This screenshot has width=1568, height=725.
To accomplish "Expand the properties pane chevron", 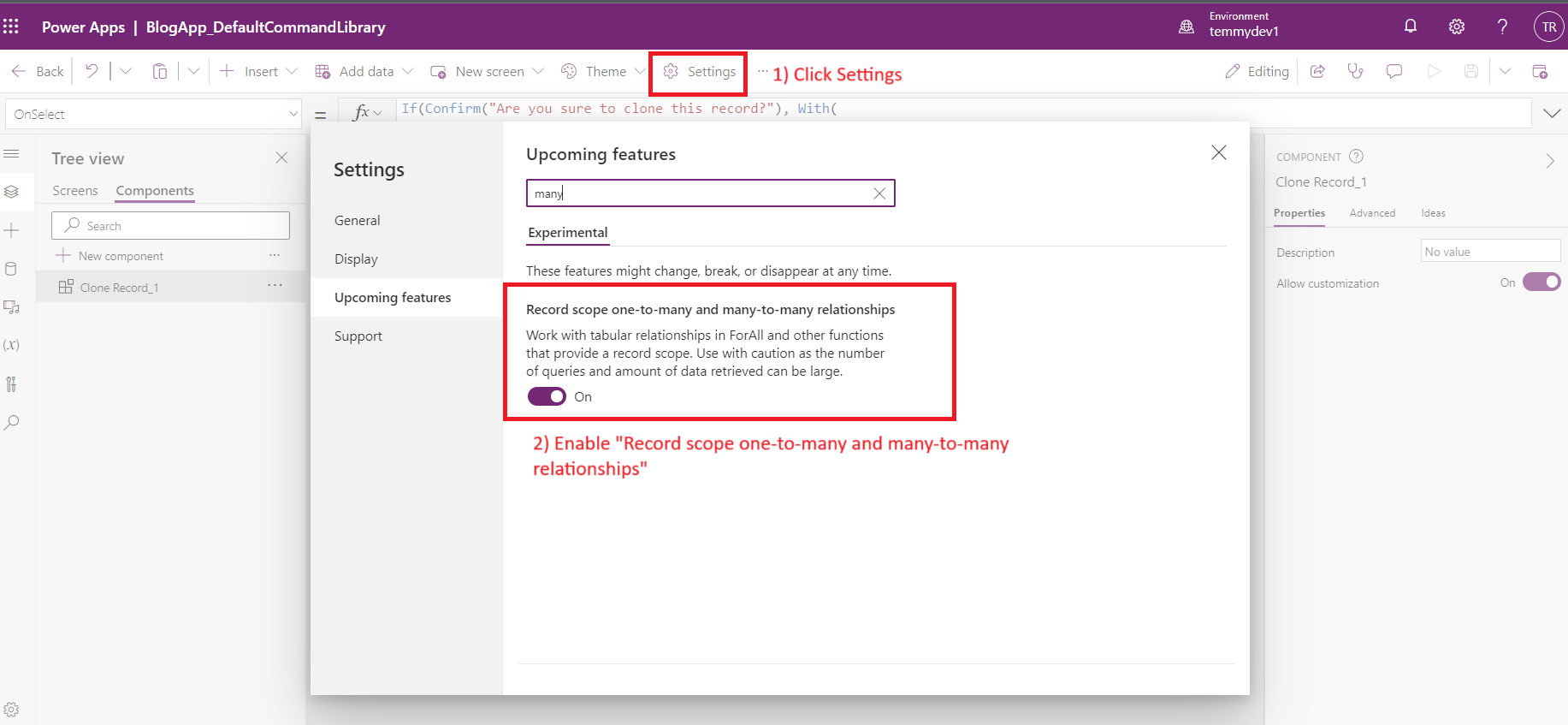I will click(x=1550, y=161).
